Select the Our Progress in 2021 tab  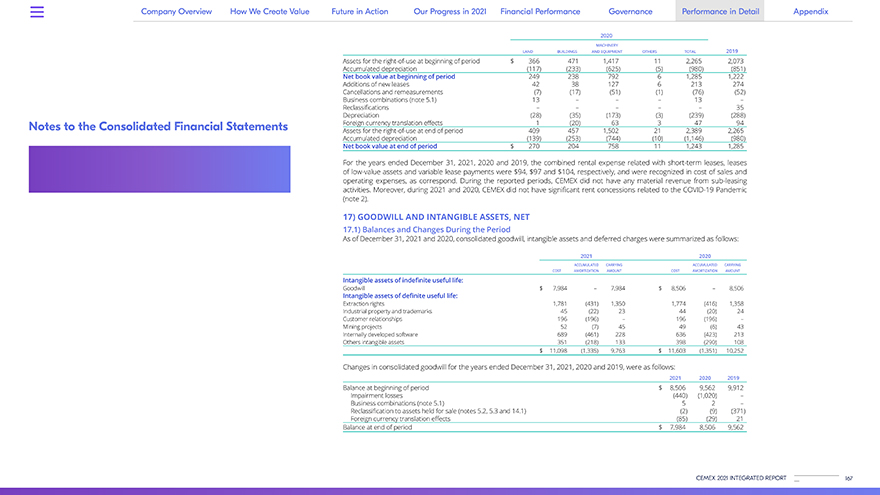click(x=449, y=11)
